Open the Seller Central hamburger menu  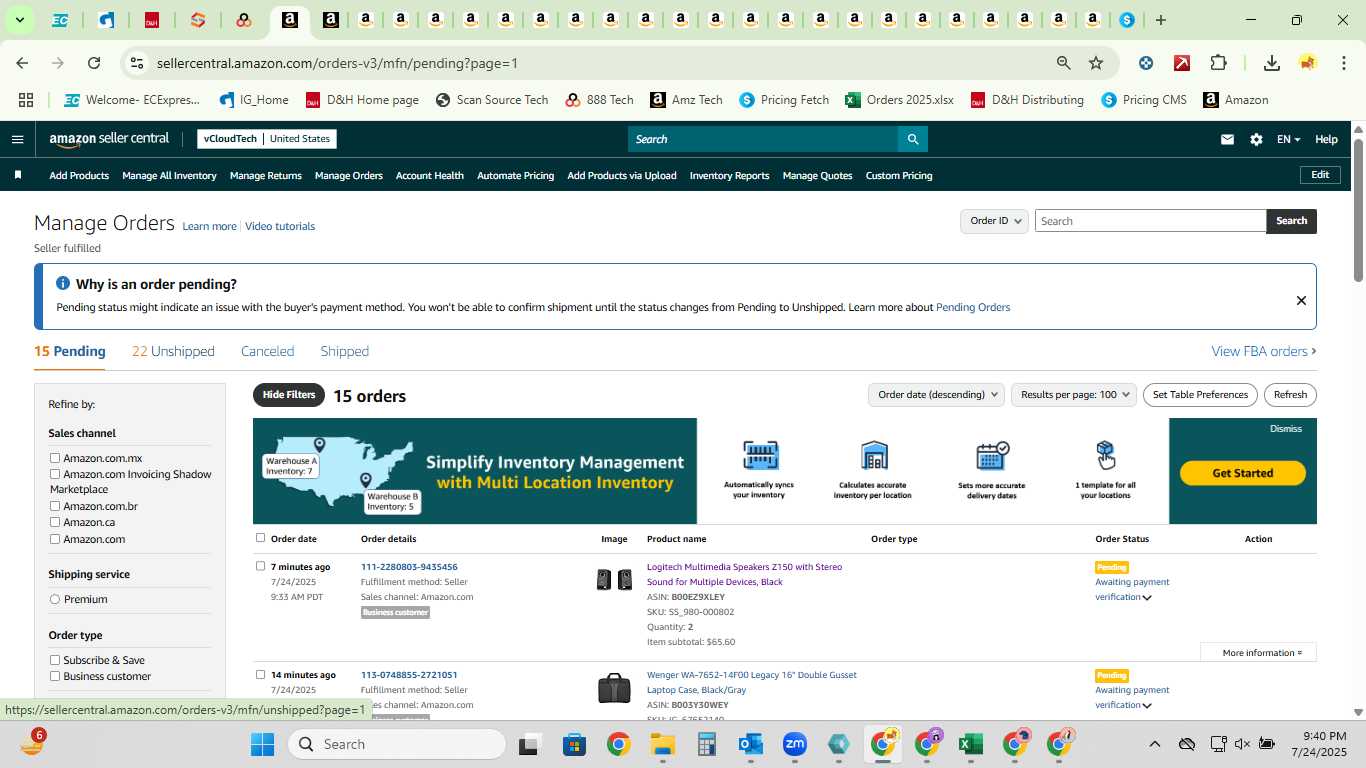[x=17, y=139]
